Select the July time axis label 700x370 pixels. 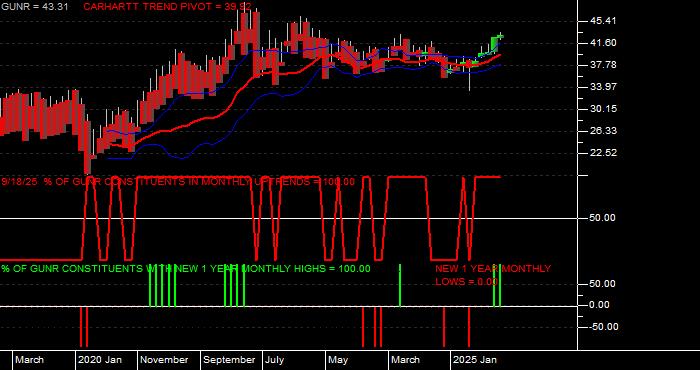(275, 360)
